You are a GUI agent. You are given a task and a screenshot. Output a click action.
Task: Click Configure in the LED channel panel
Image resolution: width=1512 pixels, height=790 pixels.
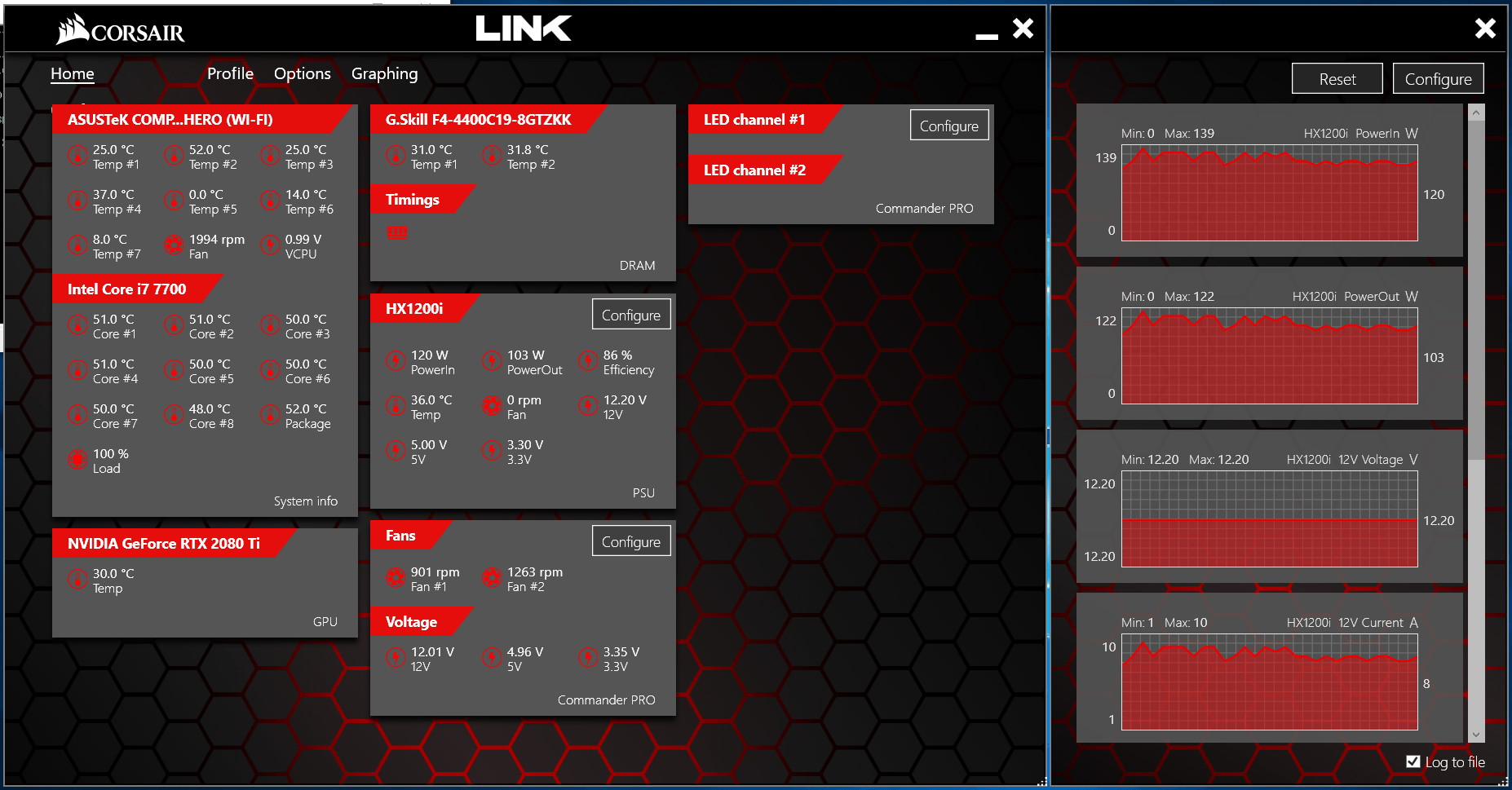coord(949,126)
